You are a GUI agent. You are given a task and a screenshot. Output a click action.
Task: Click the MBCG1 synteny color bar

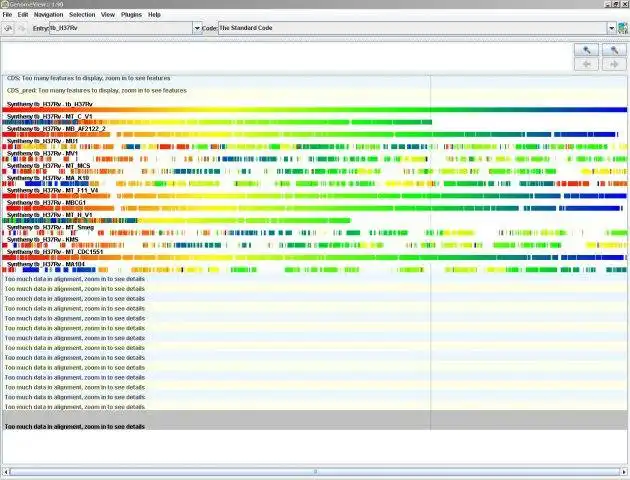(315, 208)
